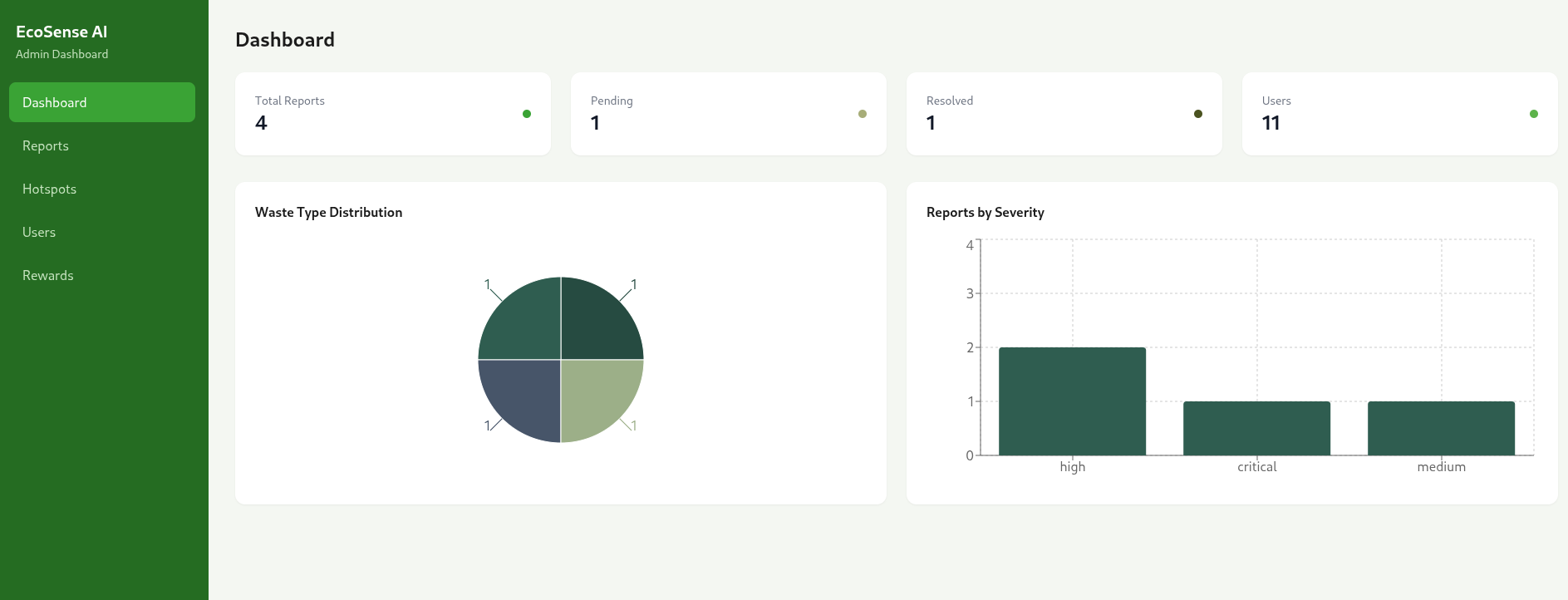Click the dark dot on Resolved card
Image resolution: width=1568 pixels, height=600 pixels.
pyautogui.click(x=1198, y=114)
